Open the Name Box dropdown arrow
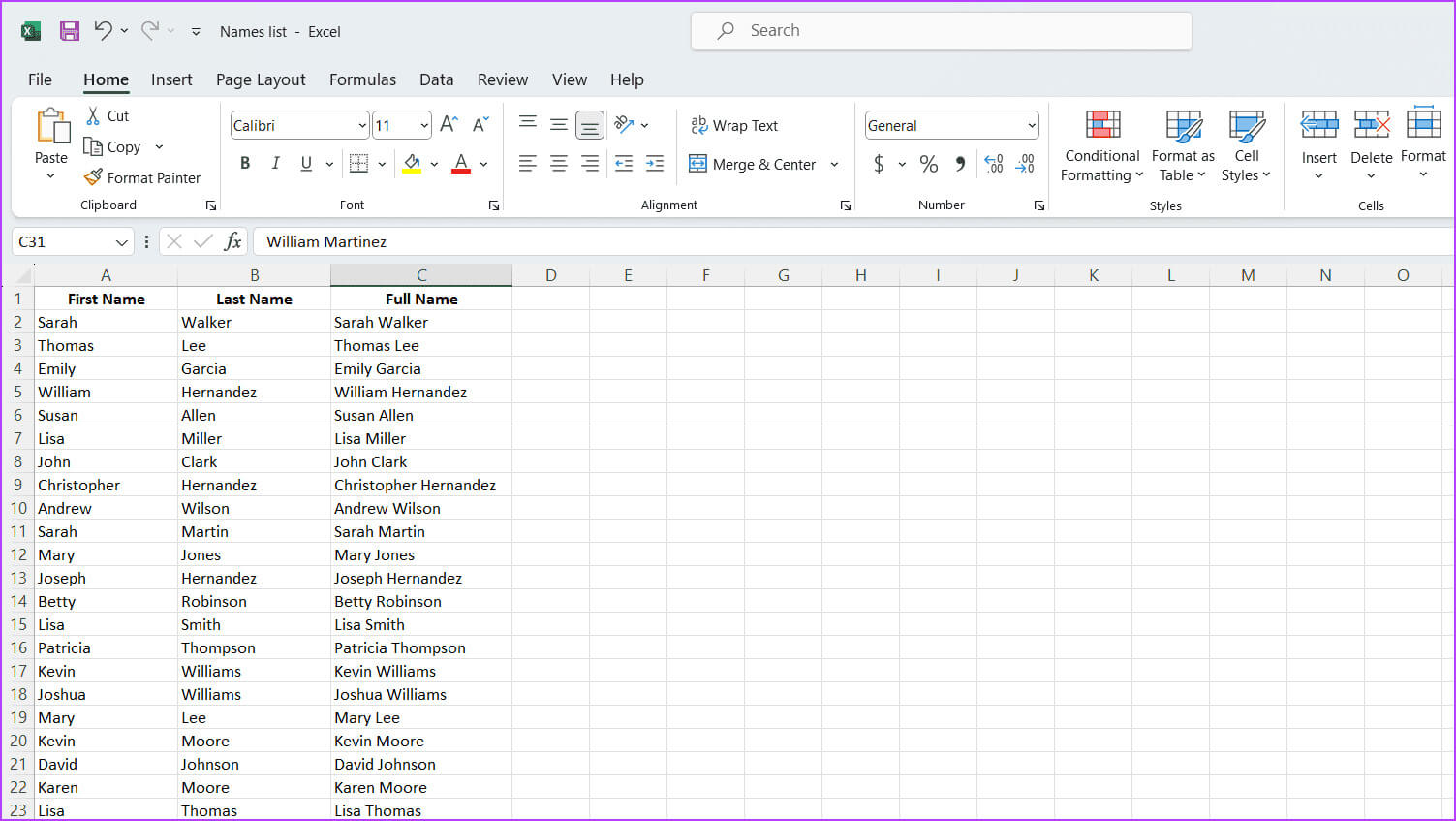The width and height of the screenshot is (1456, 821). click(x=121, y=242)
